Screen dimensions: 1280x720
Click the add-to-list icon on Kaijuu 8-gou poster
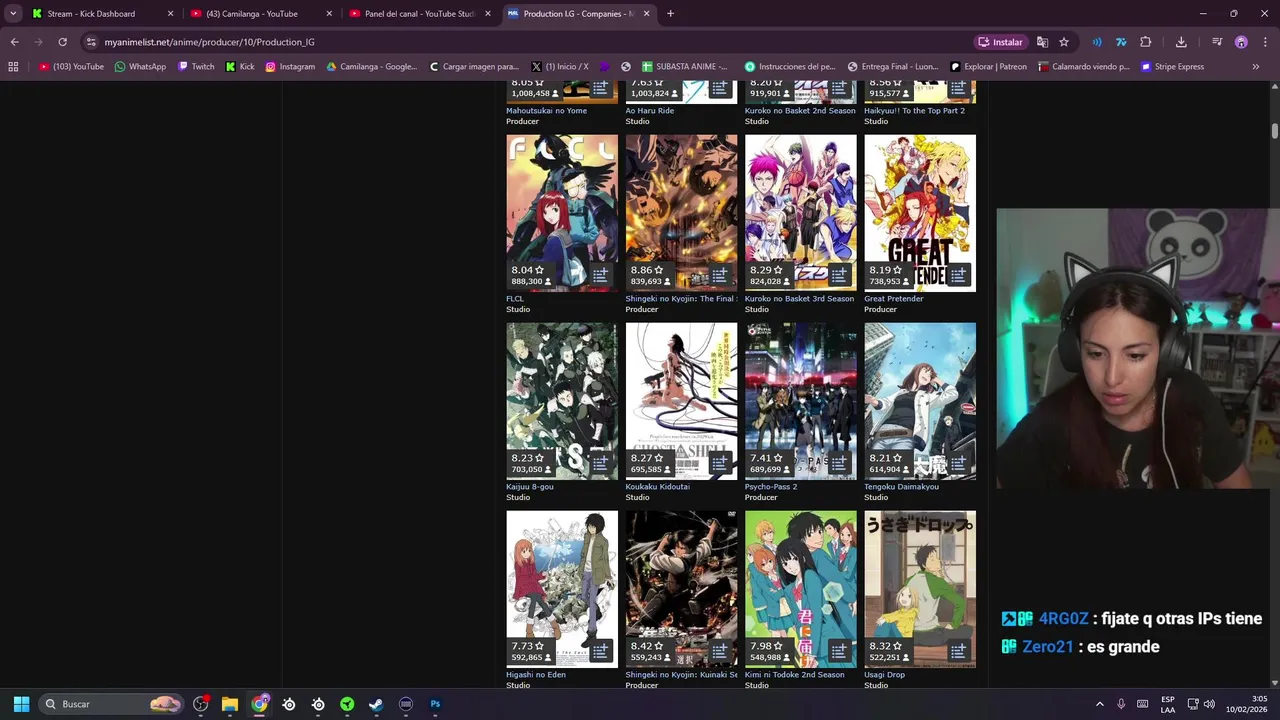point(600,463)
